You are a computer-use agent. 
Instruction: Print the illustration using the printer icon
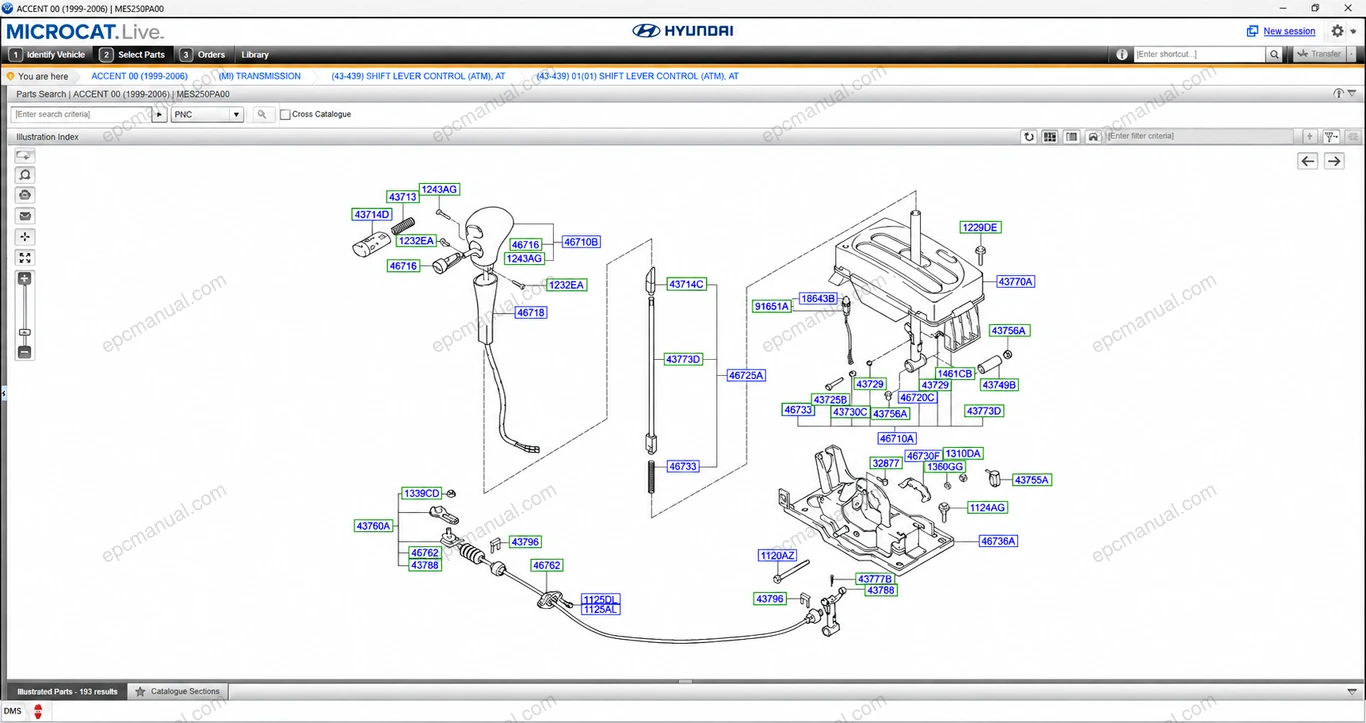click(x=25, y=195)
